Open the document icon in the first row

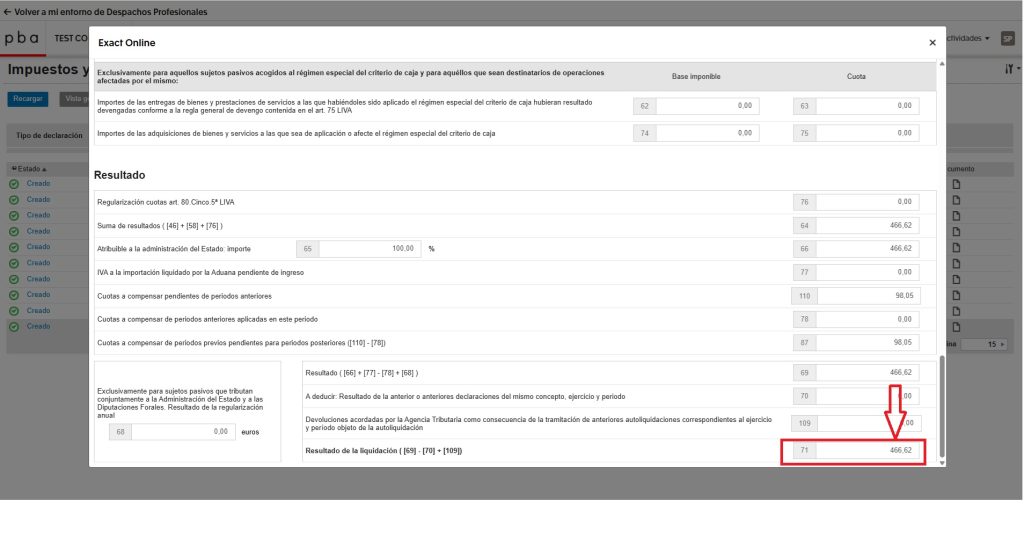tap(955, 184)
